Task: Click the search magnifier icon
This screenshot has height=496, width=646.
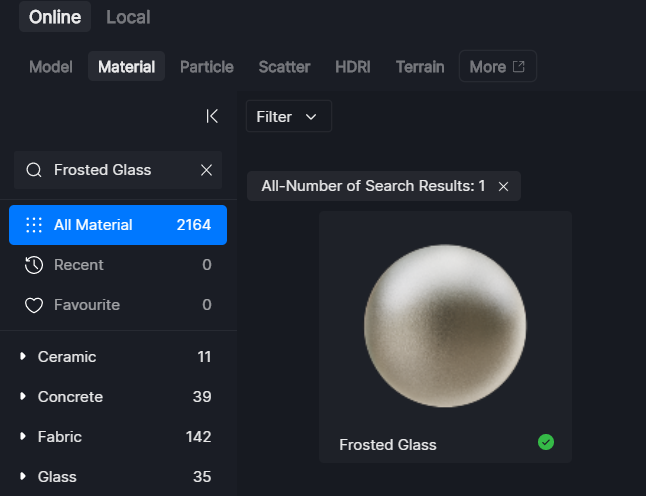Action: [x=34, y=170]
